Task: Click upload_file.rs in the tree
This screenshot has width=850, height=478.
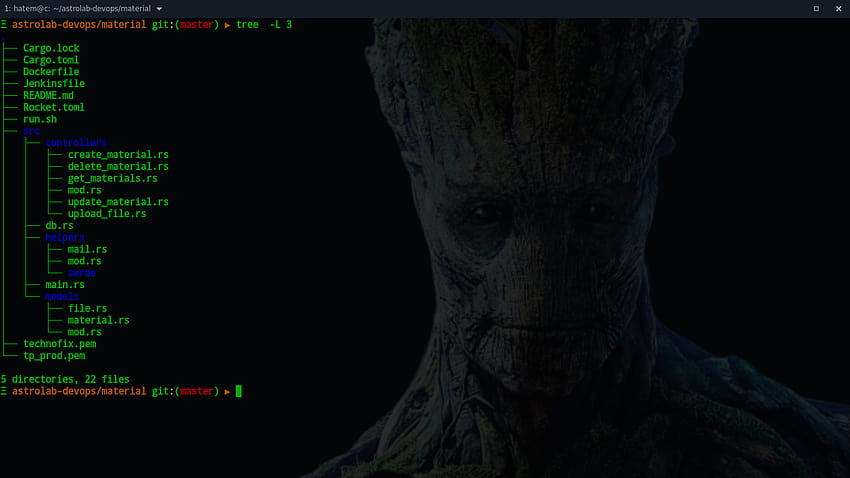Action: pos(107,214)
